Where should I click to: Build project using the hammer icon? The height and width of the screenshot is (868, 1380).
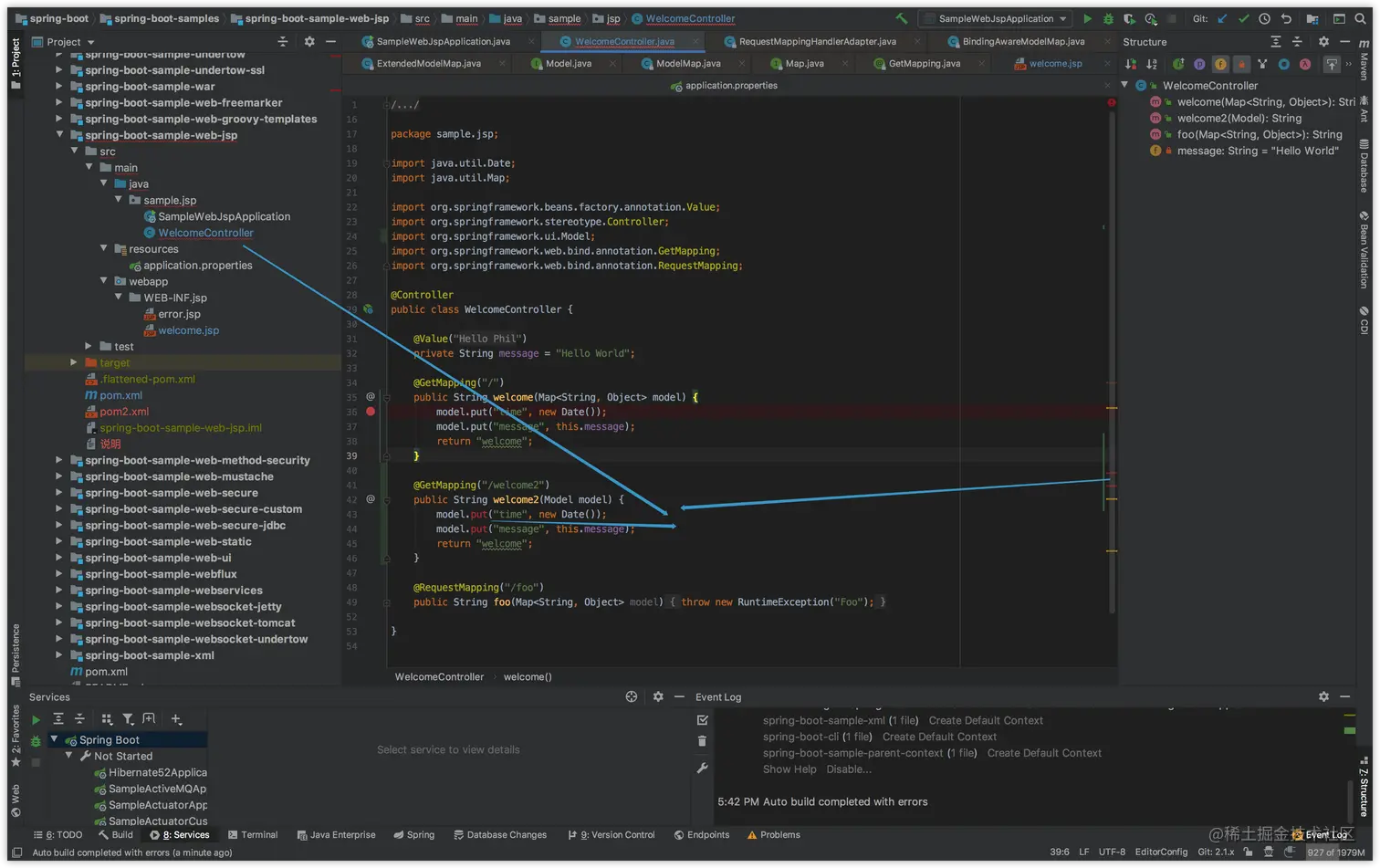[x=902, y=18]
